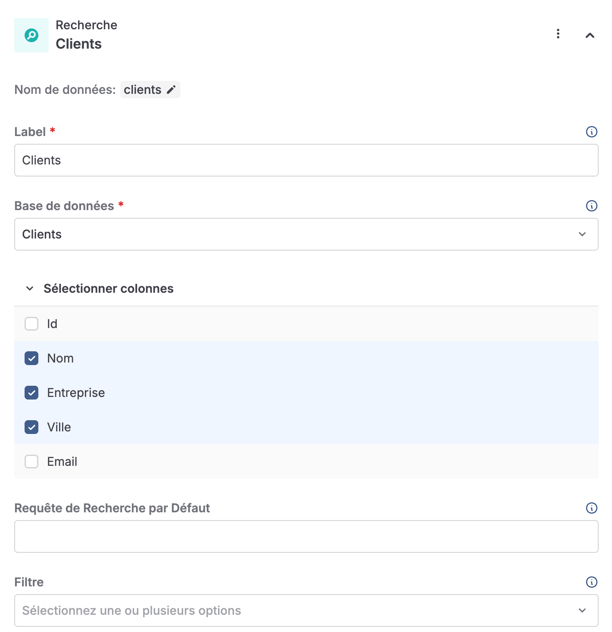This screenshot has height=632, width=612.
Task: Show info for Base de données
Action: pos(591,206)
